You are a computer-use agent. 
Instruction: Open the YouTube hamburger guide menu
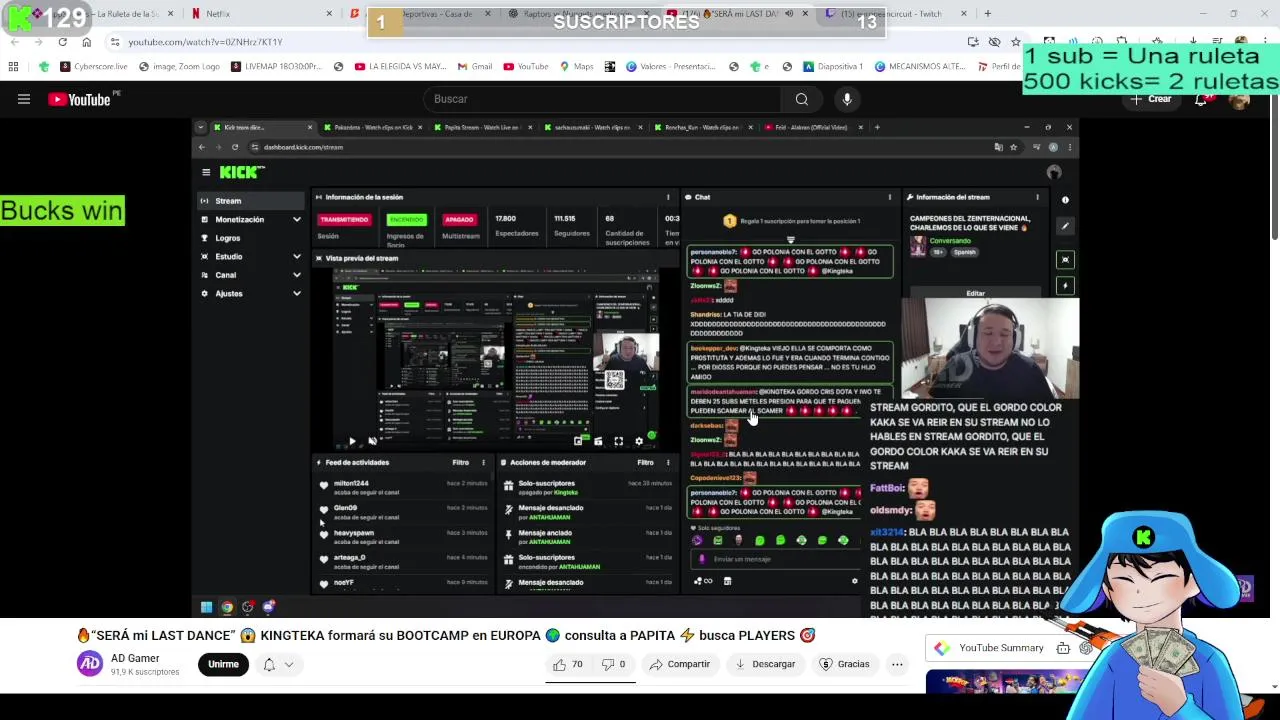pyautogui.click(x=24, y=99)
